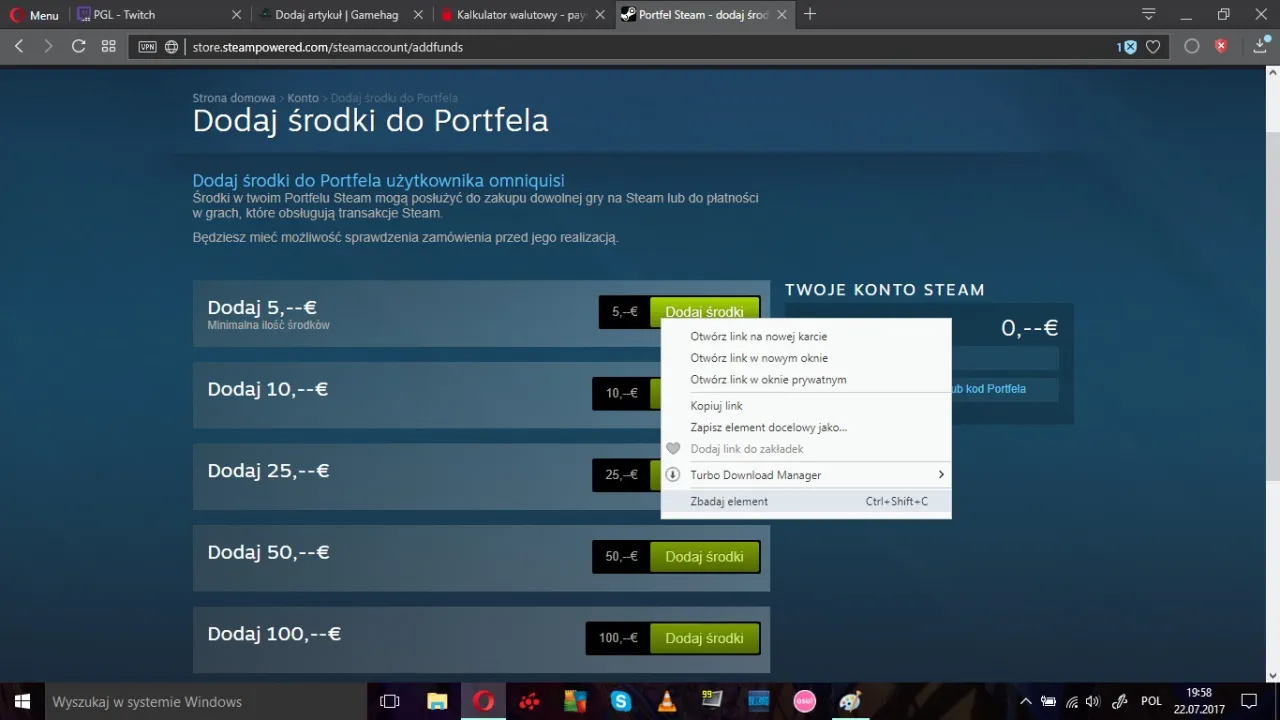The height and width of the screenshot is (720, 1280).
Task: Open the Opera Menu button
Action: click(34, 15)
